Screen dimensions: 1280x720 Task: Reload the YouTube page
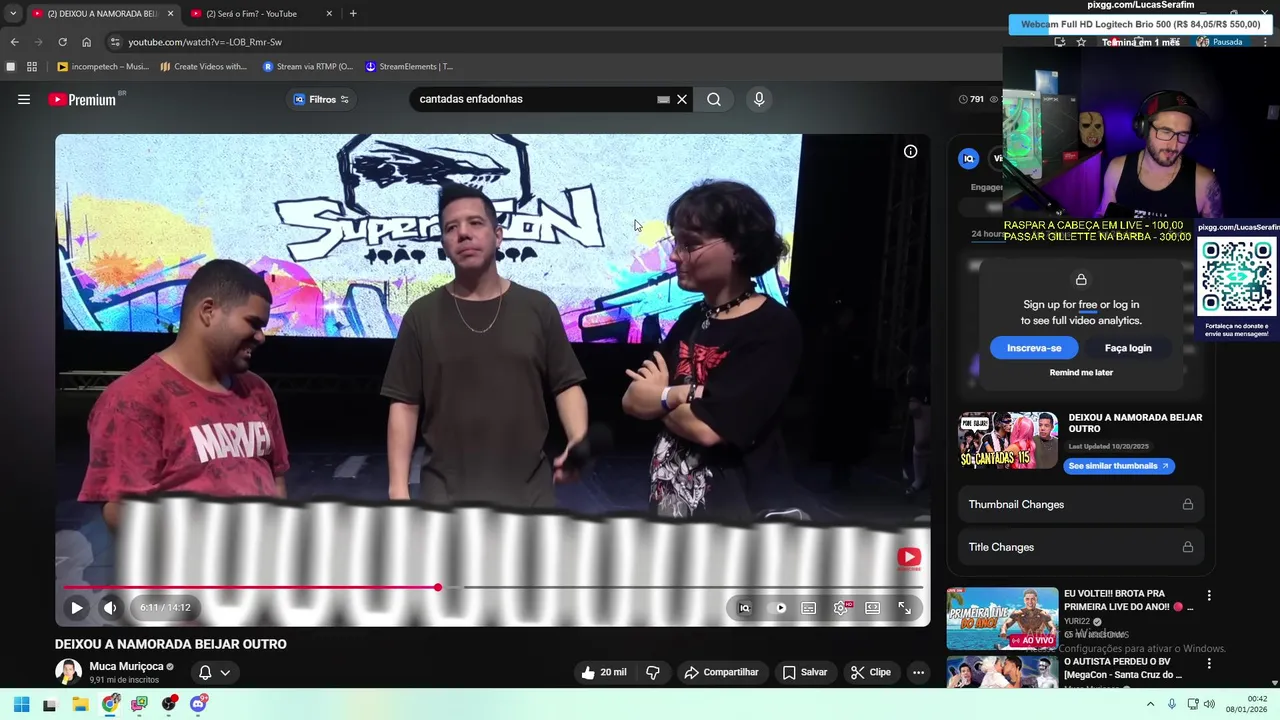pyautogui.click(x=62, y=42)
